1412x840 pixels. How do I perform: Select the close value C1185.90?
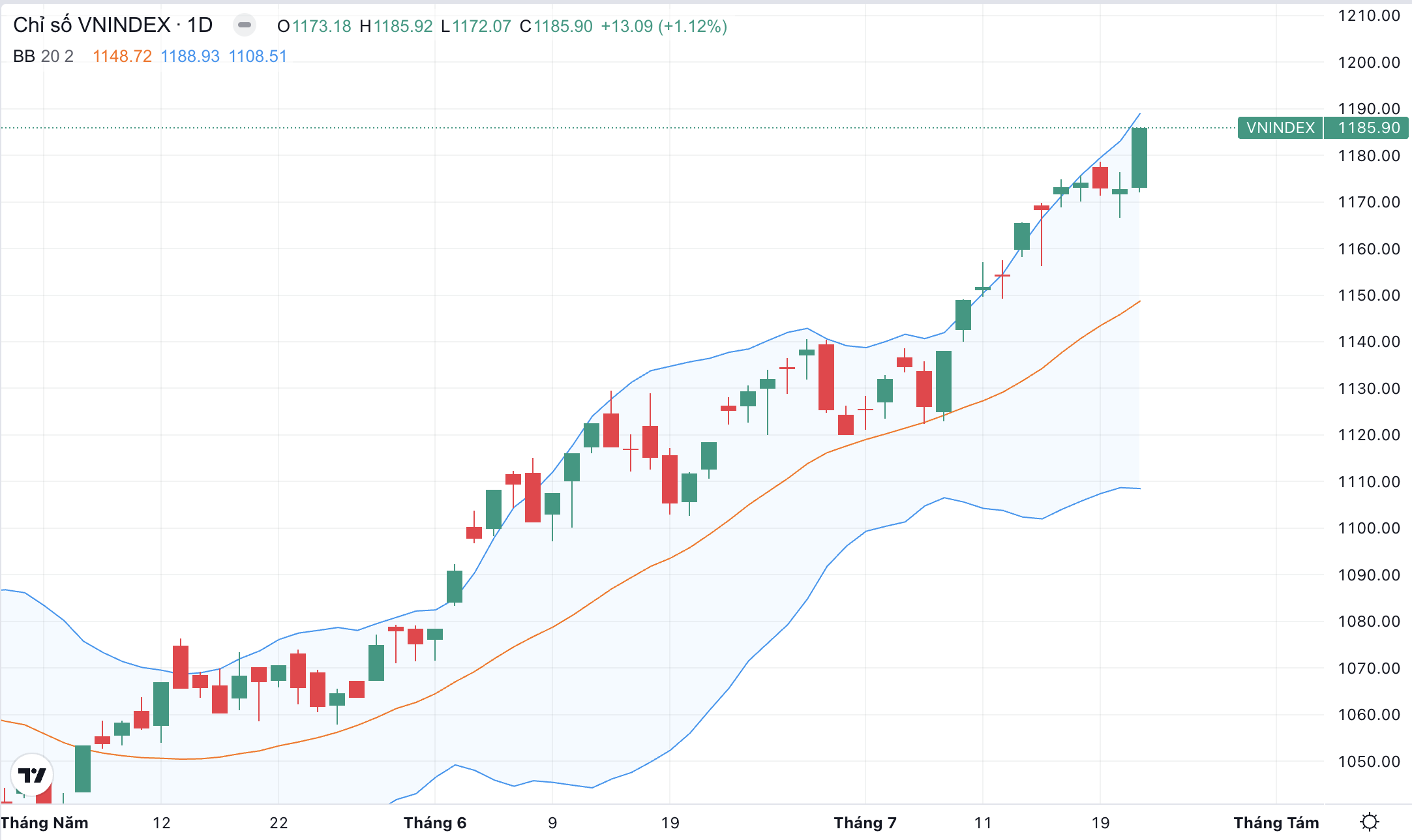click(556, 26)
